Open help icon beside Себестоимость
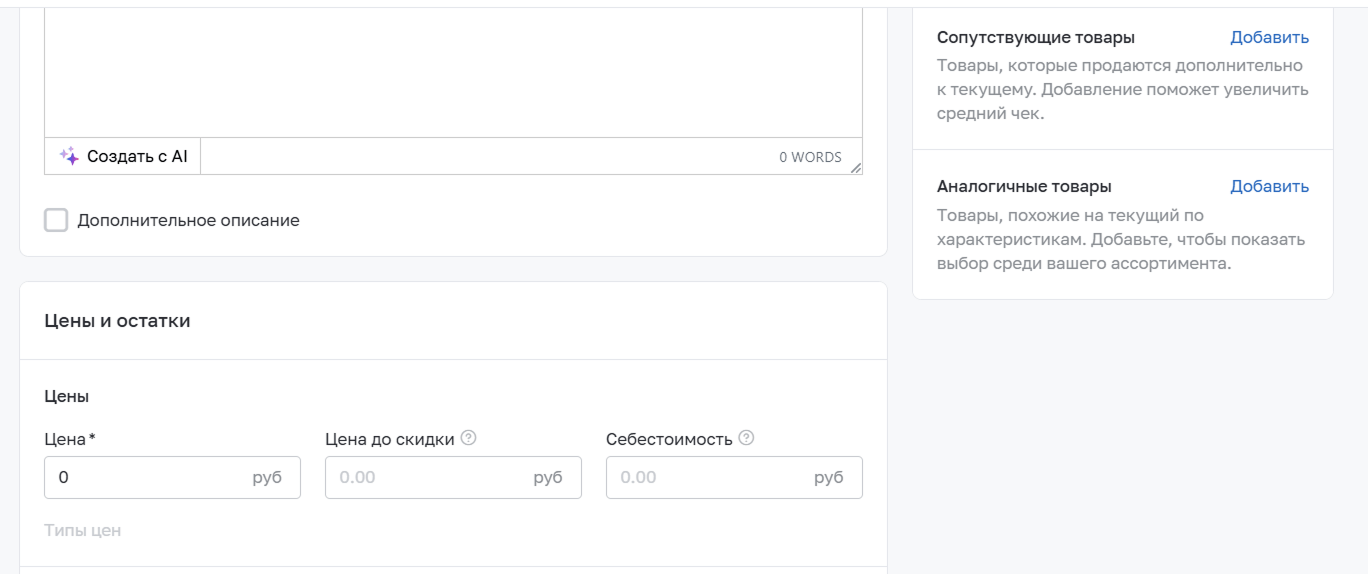Viewport: 1368px width, 574px height. pyautogui.click(x=746, y=438)
